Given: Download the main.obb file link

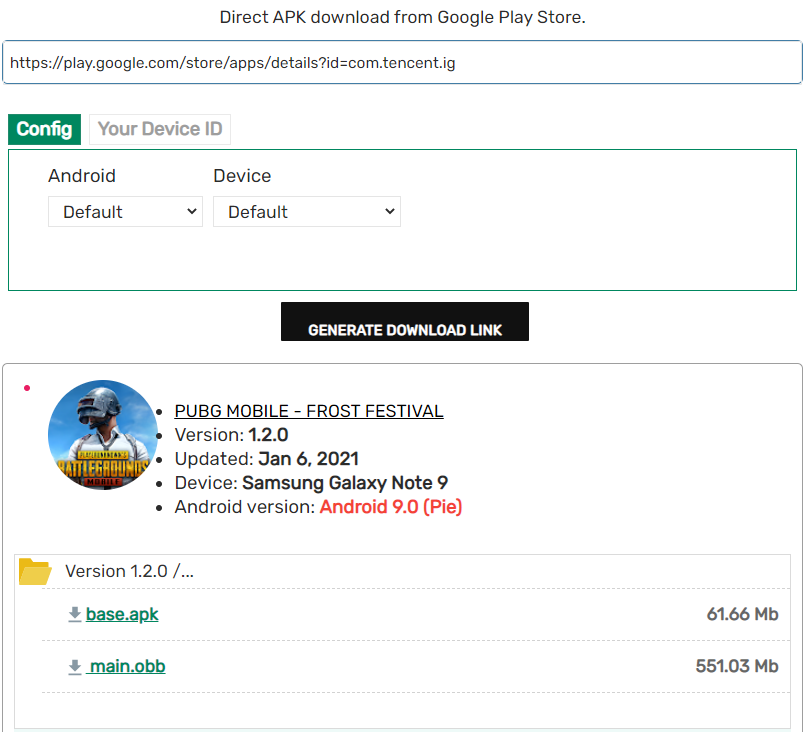Looking at the screenshot, I should (x=127, y=666).
